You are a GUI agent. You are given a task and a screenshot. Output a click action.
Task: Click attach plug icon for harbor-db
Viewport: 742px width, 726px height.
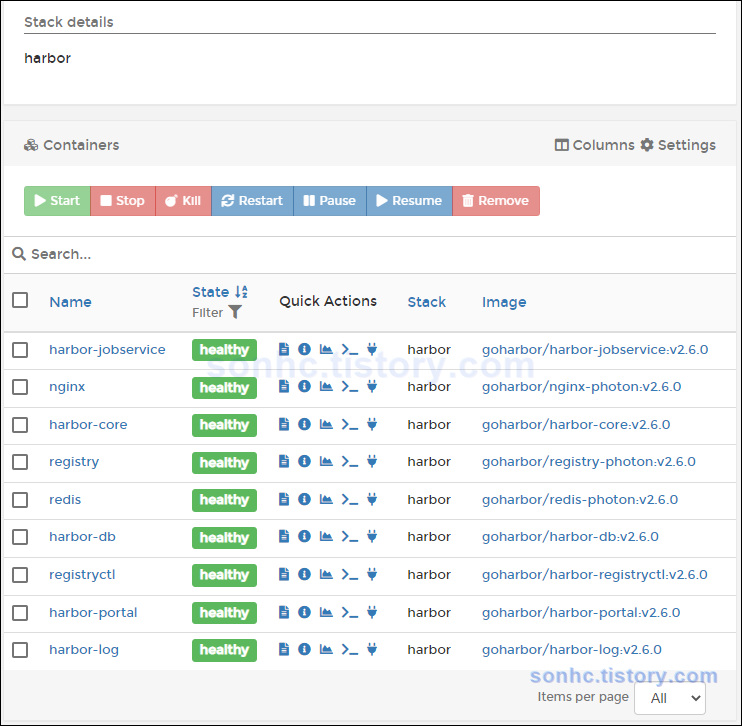(372, 536)
